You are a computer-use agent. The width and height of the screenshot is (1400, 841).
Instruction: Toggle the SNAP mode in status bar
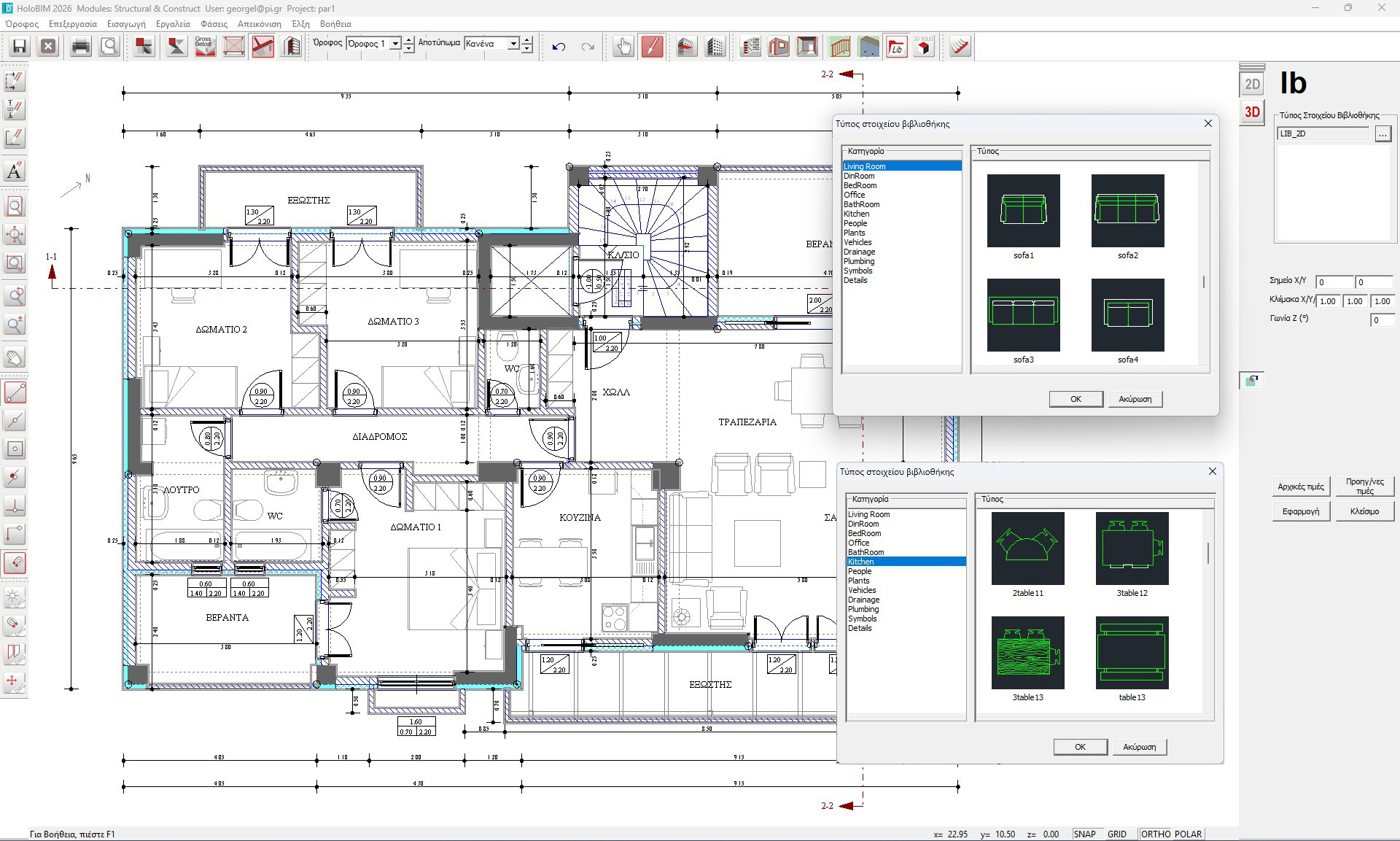point(1084,834)
